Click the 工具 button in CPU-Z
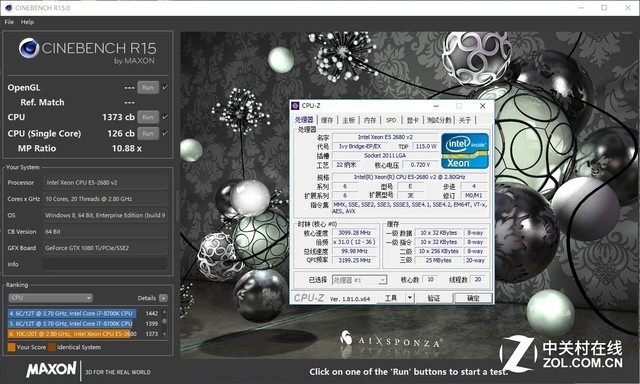Screen dimensions: 640x384 [x=391, y=298]
